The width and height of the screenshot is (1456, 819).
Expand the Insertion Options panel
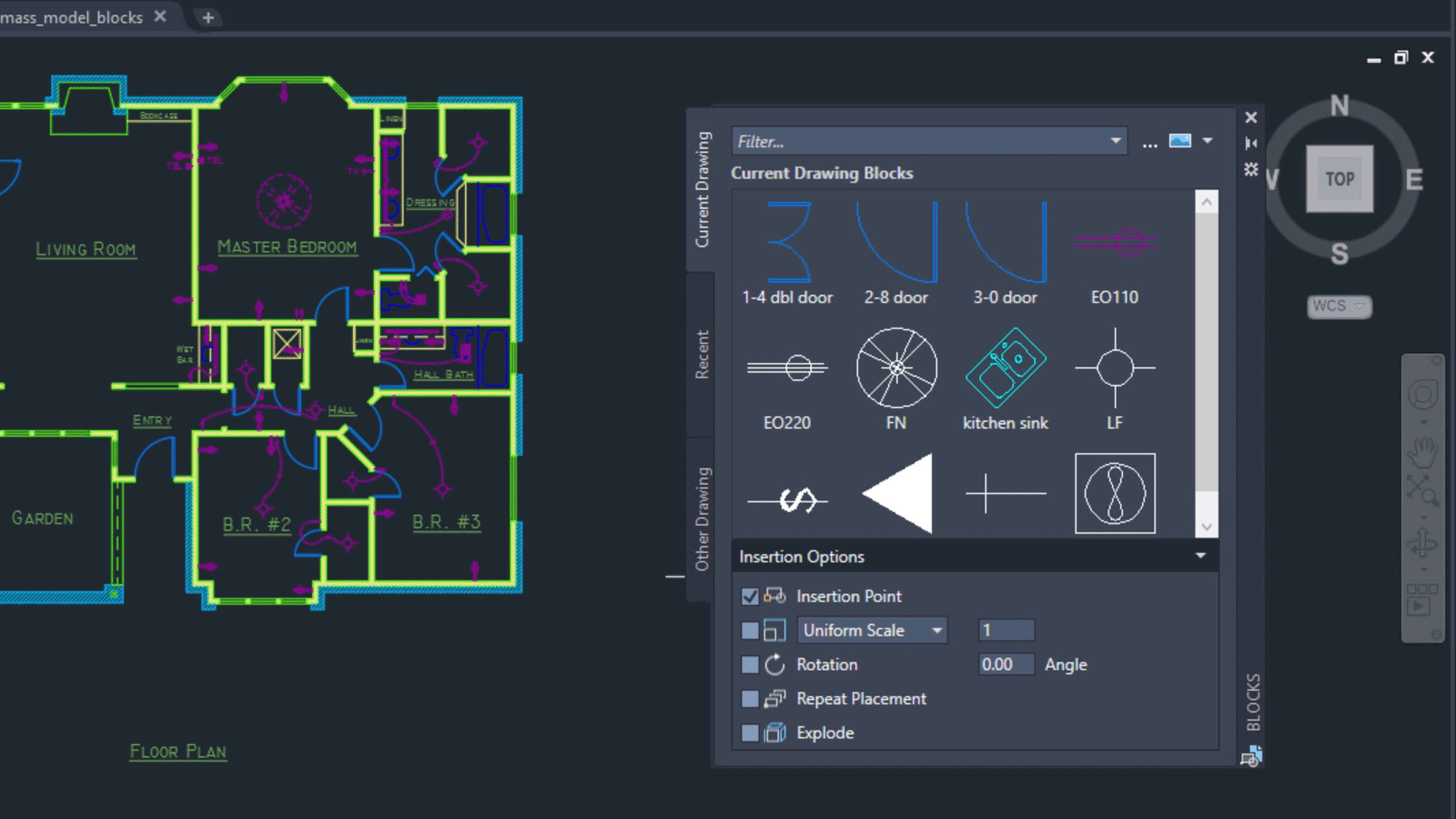tap(1201, 556)
